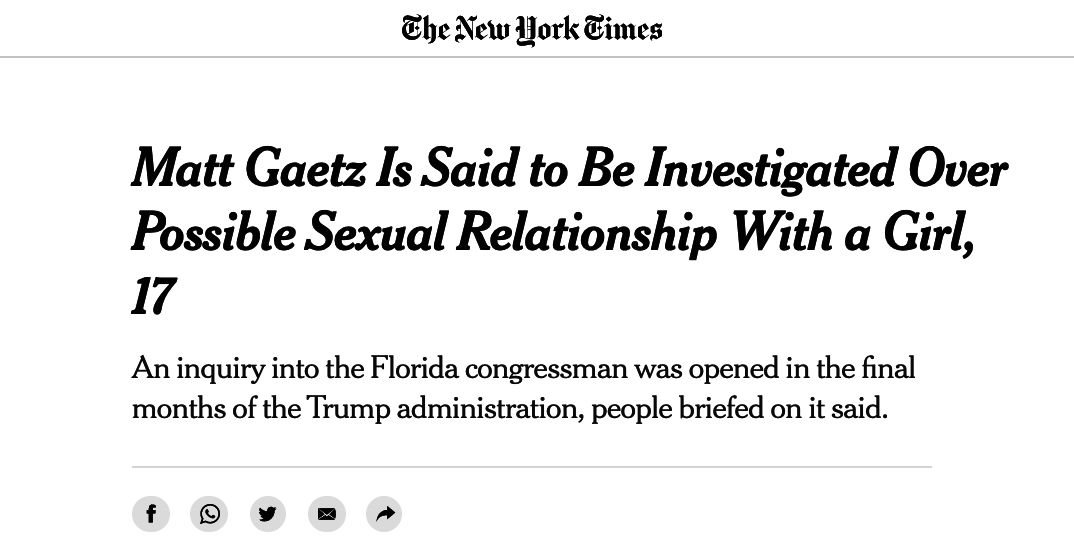Viewport: 1074px width, 552px height.
Task: Click "Over" ending the headline's first line
Action: point(956,169)
